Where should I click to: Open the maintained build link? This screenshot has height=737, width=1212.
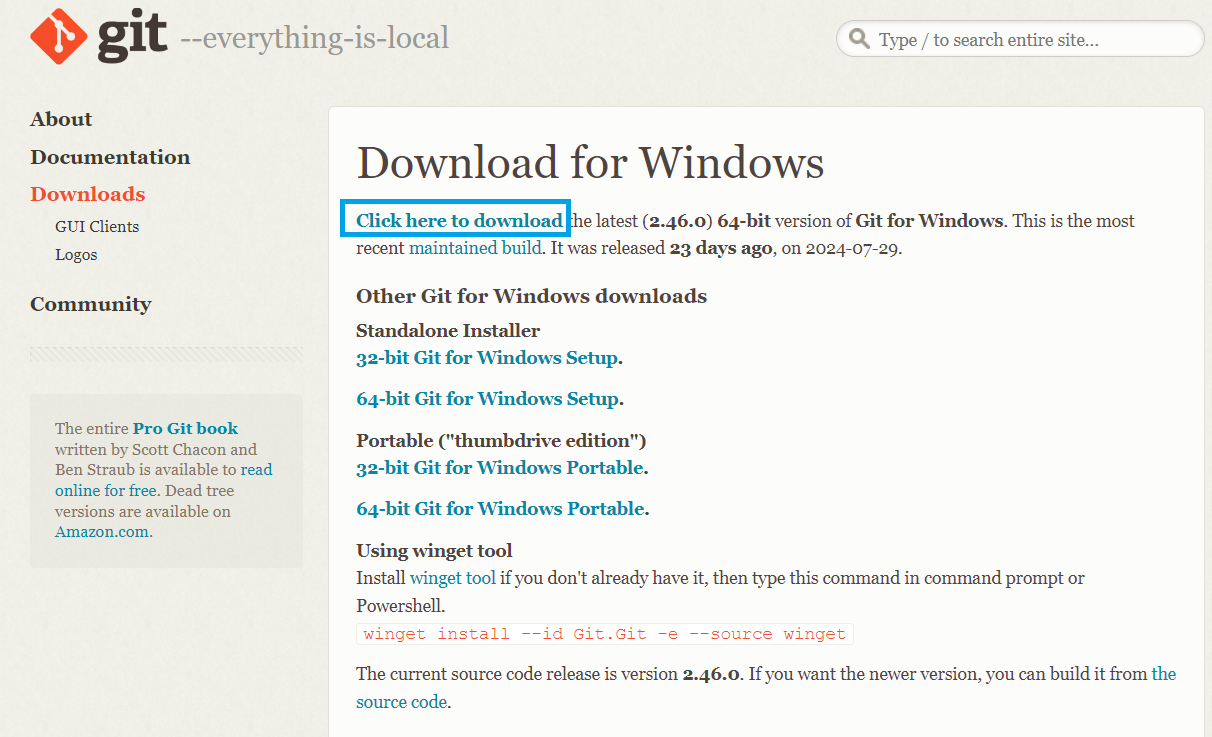(x=475, y=247)
